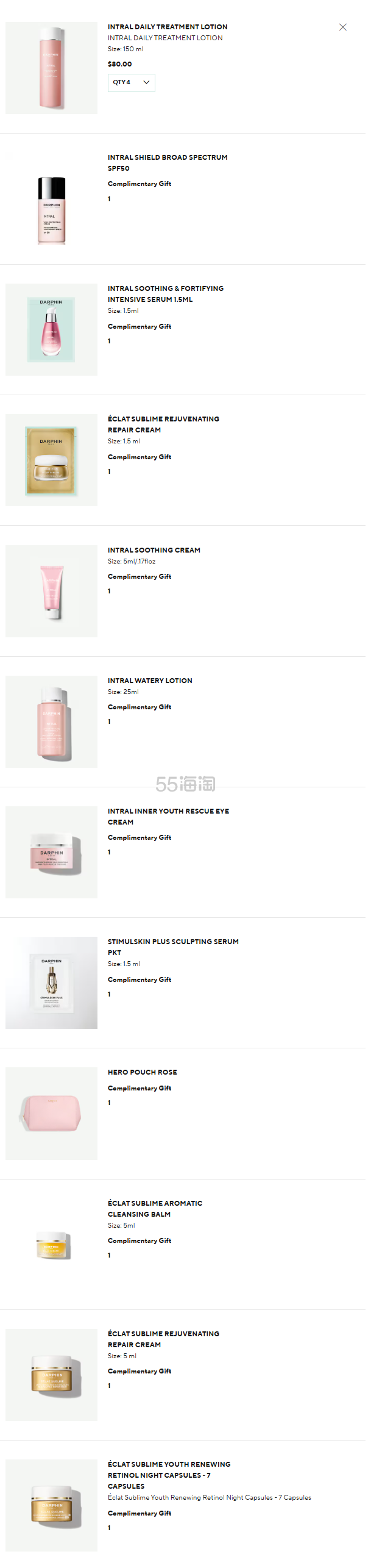Remove Intral Daily Treatment Lotion from cart

click(343, 27)
